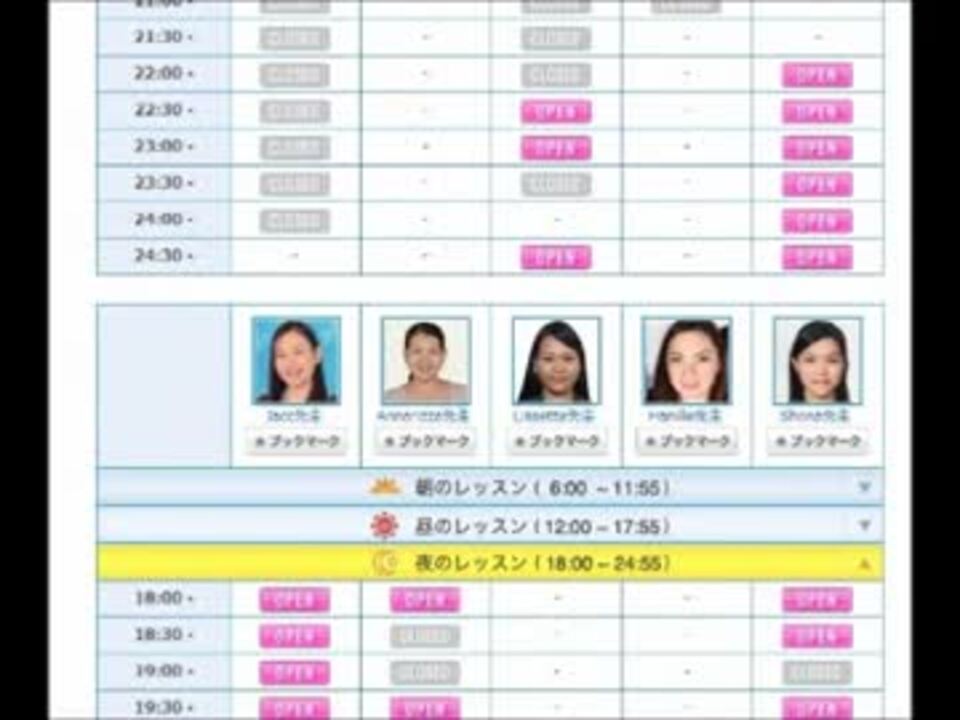The height and width of the screenshot is (720, 960).
Task: Select the yellow 夜のレッスン (18:00–24:55) header bar
Action: 490,563
